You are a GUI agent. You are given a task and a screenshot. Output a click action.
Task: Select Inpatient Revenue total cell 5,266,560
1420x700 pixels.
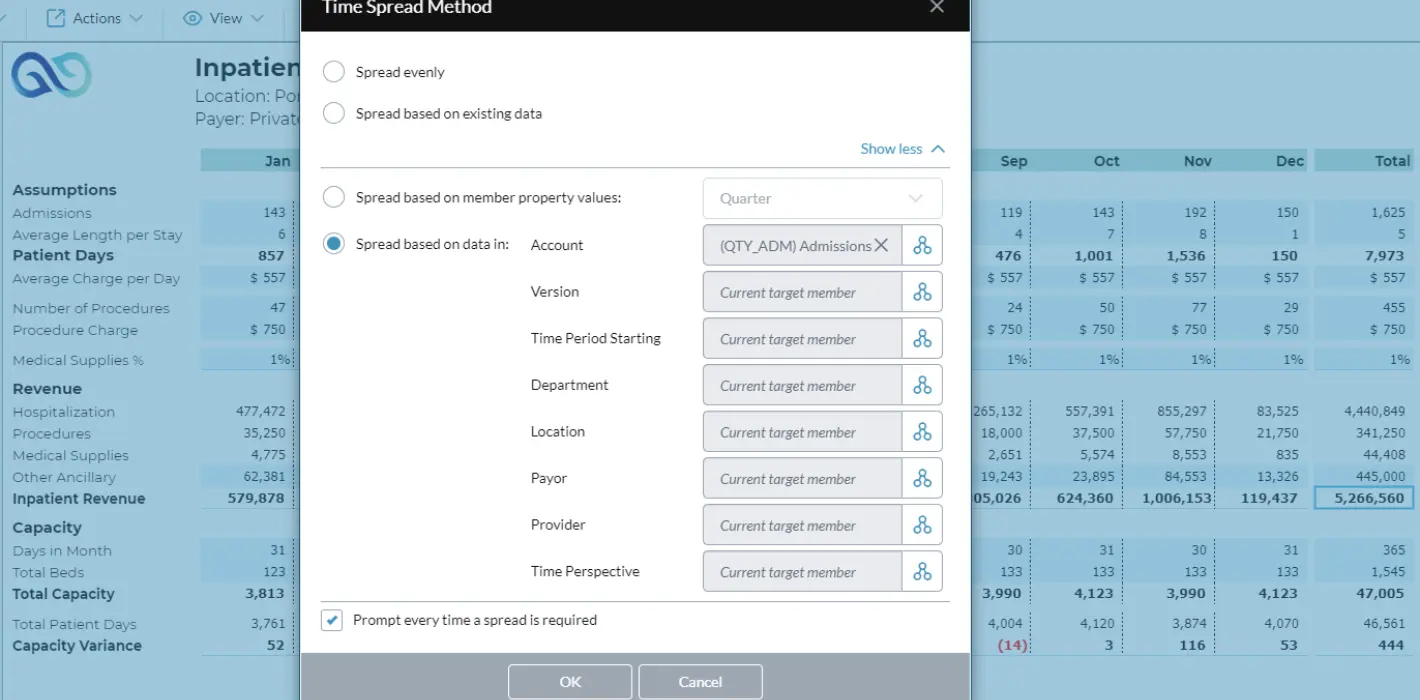point(1363,498)
